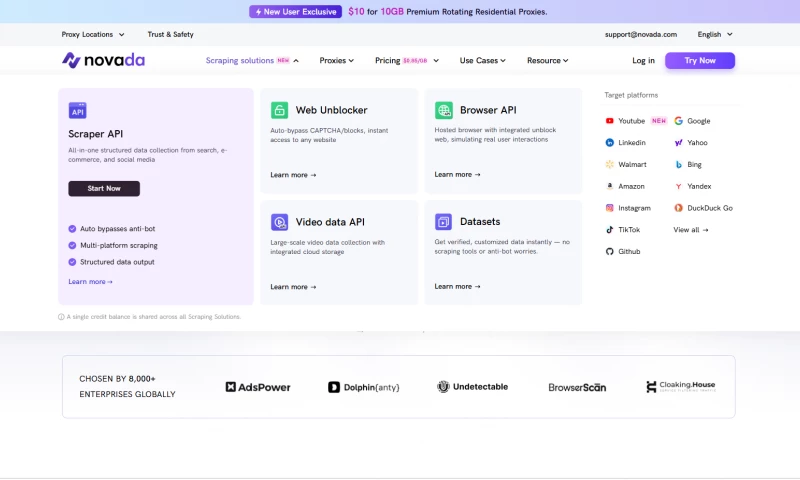This screenshot has height=480, width=800.
Task: Click the info icon beside credit balance note
Action: 61,317
